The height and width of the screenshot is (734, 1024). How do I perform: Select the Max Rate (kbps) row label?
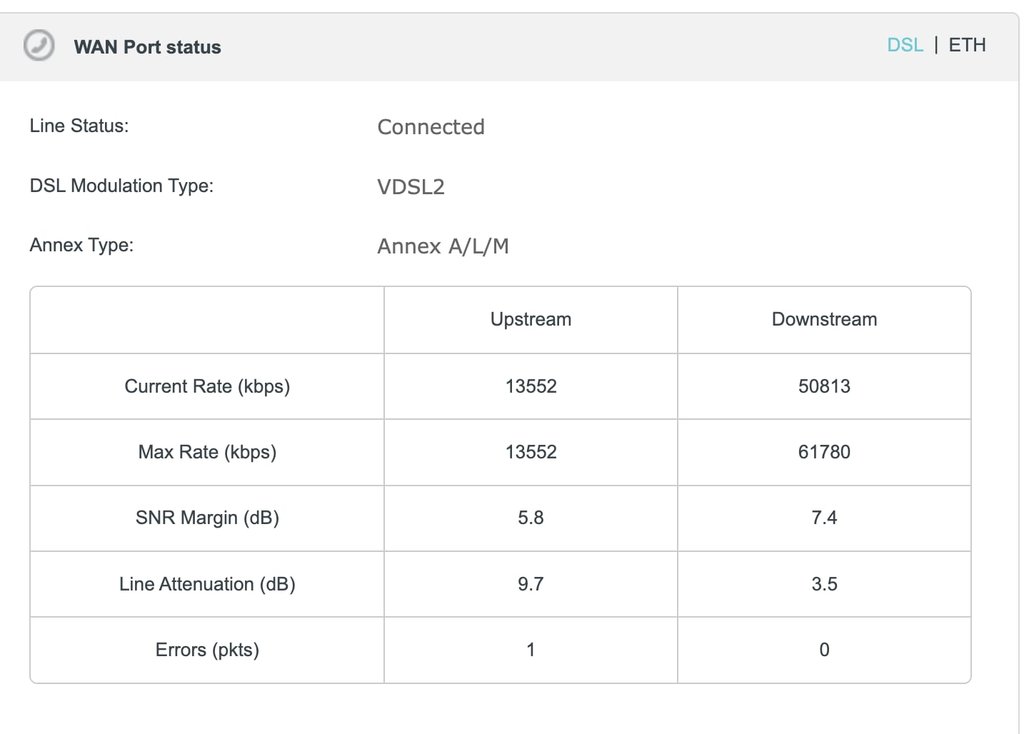click(x=207, y=452)
